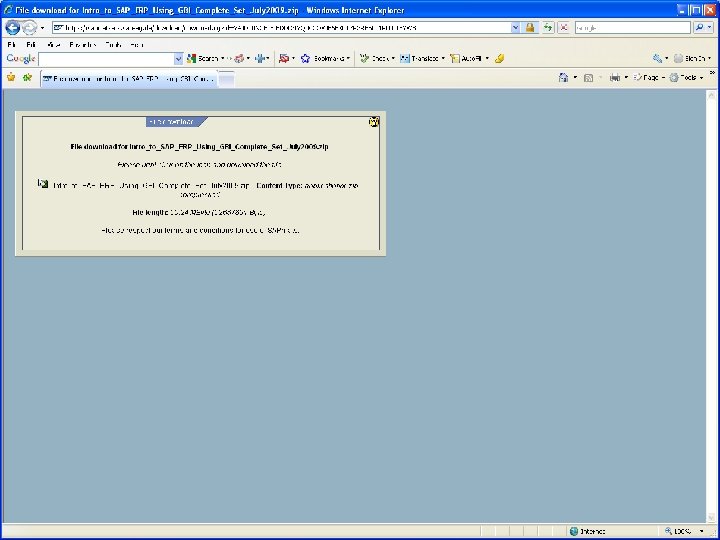Expand the Home button dropdown arrow
720x540 pixels.
coord(575,78)
